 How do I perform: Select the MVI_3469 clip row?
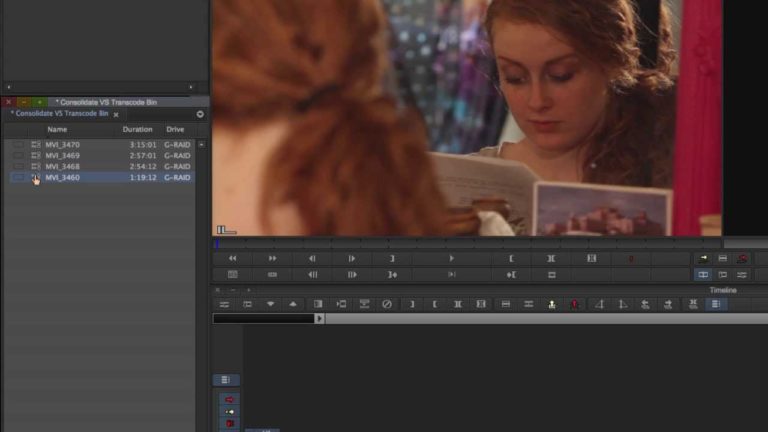point(101,155)
